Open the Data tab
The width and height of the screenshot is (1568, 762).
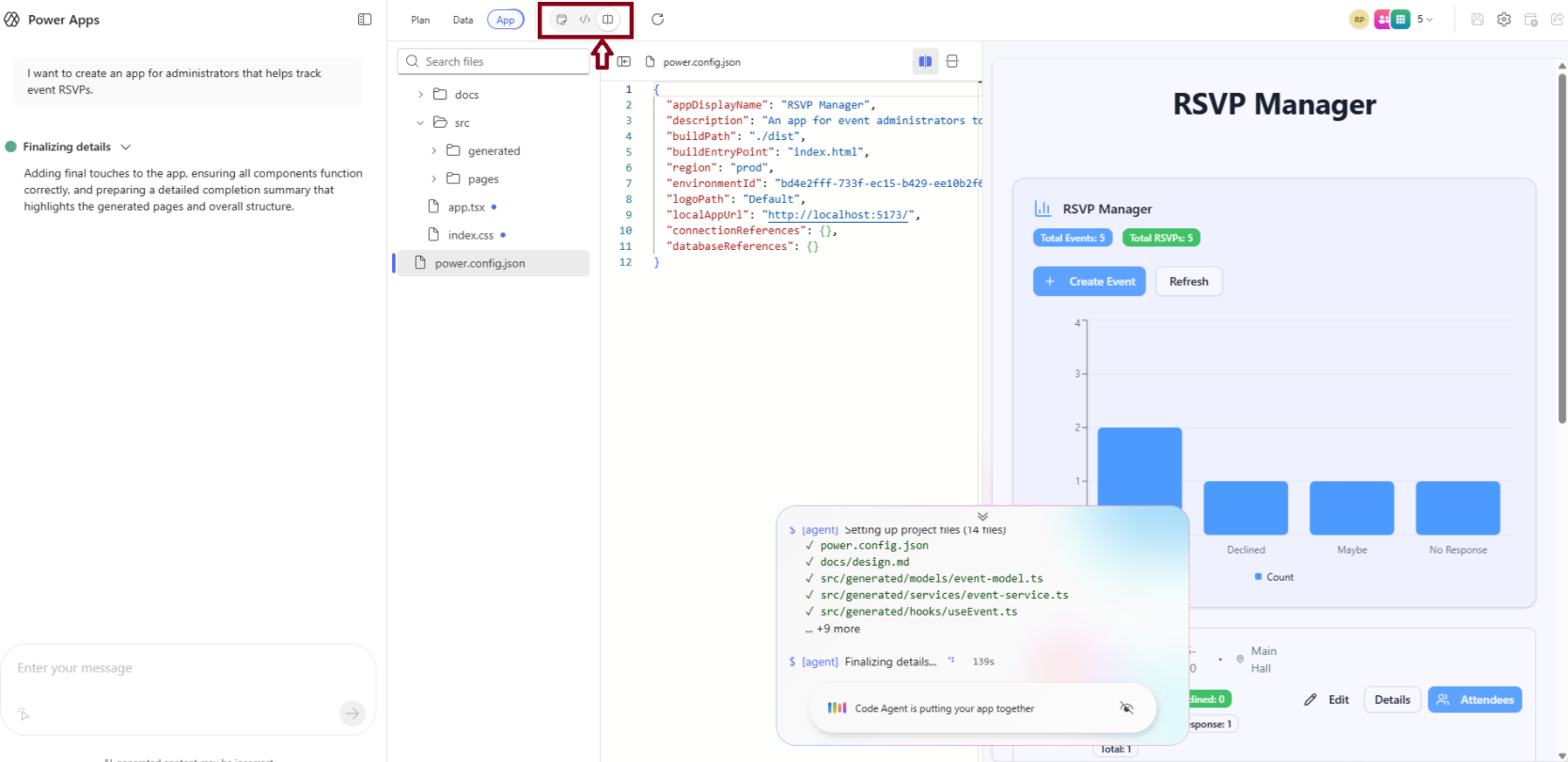click(x=463, y=20)
